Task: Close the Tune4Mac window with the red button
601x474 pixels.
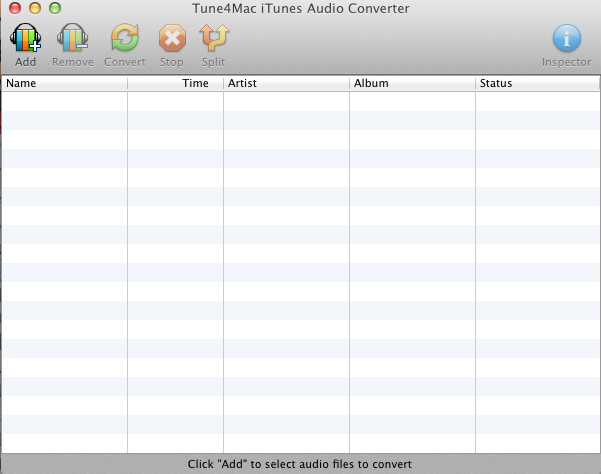Action: (x=15, y=8)
